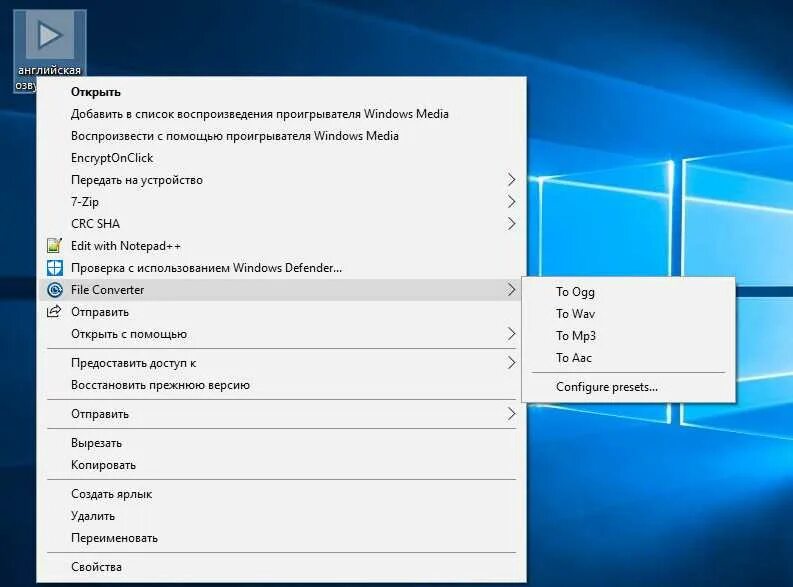Open the CRC SHA submenu entry
The height and width of the screenshot is (587, 793).
[282, 223]
